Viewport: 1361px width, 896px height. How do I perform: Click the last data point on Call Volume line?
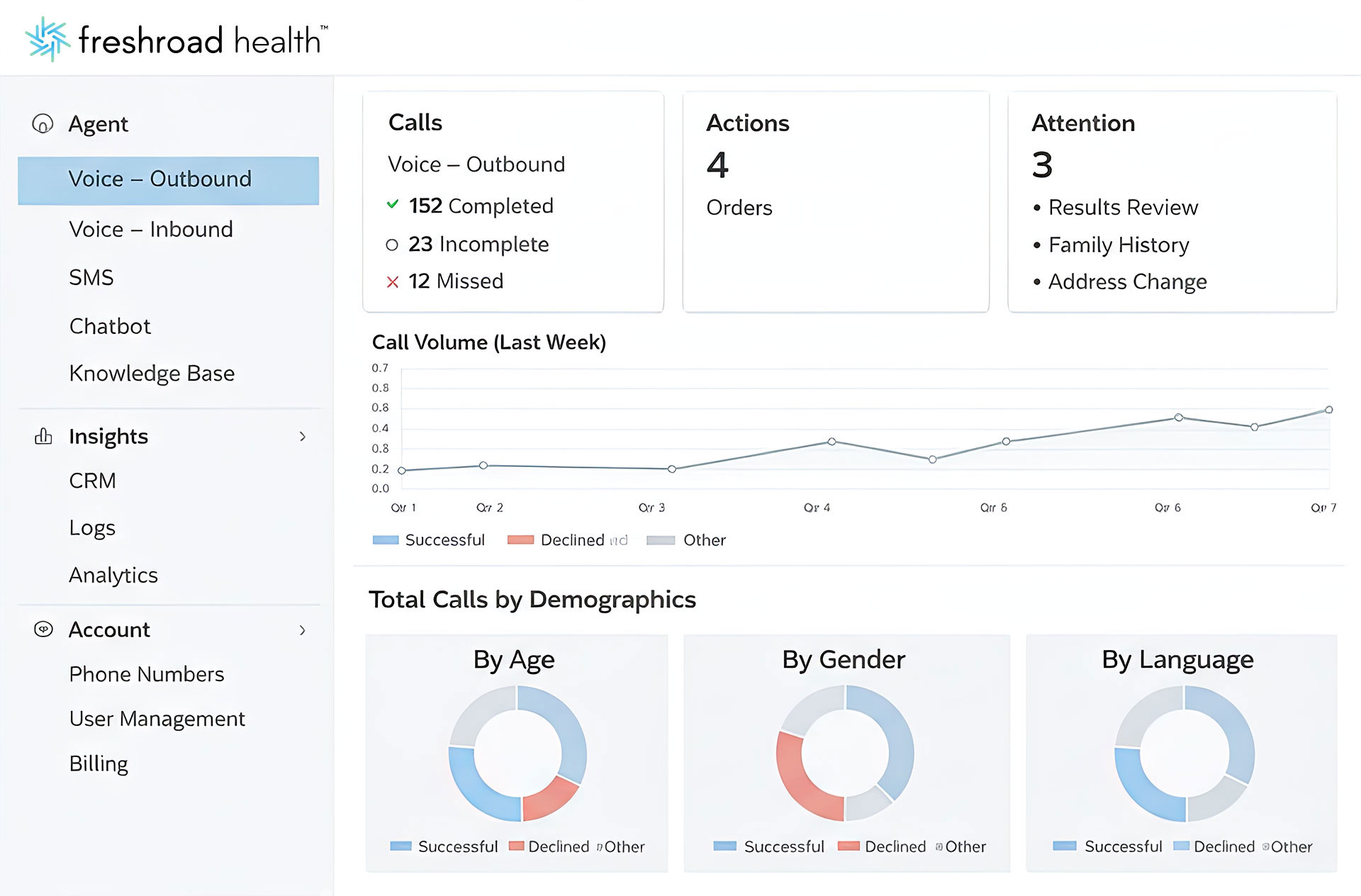coord(1329,410)
